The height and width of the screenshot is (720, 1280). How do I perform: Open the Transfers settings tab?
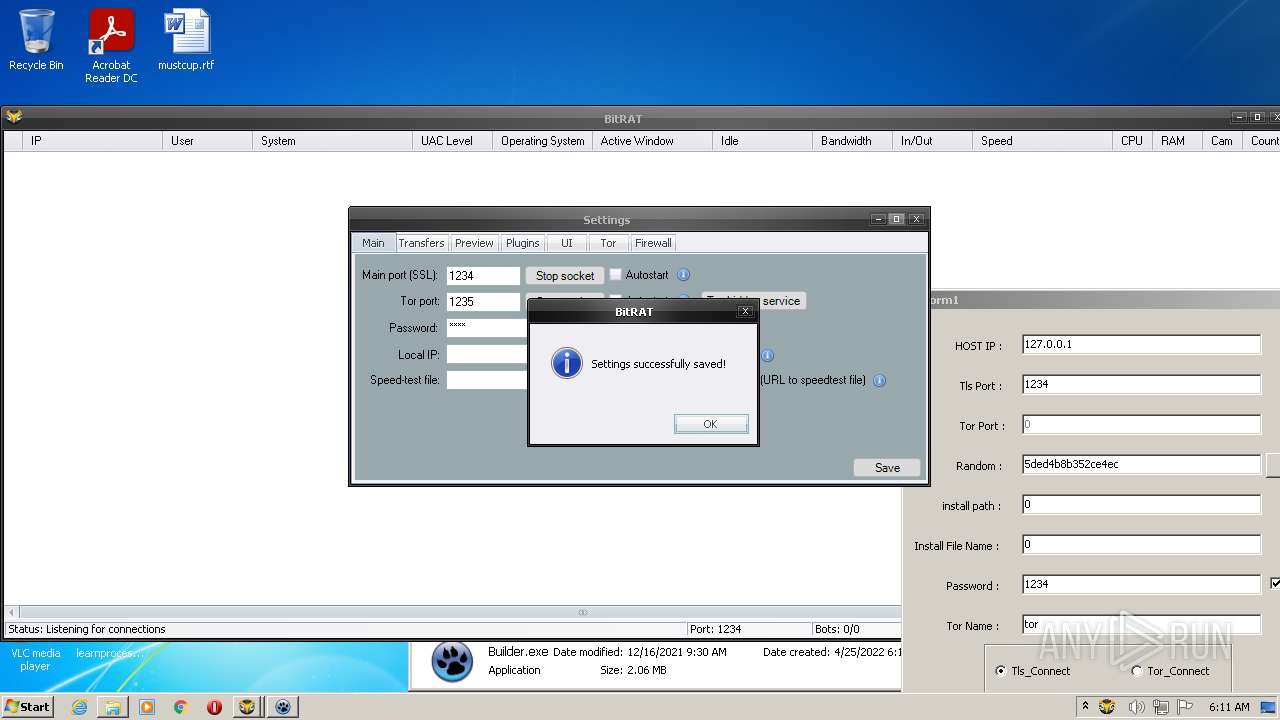pos(421,243)
